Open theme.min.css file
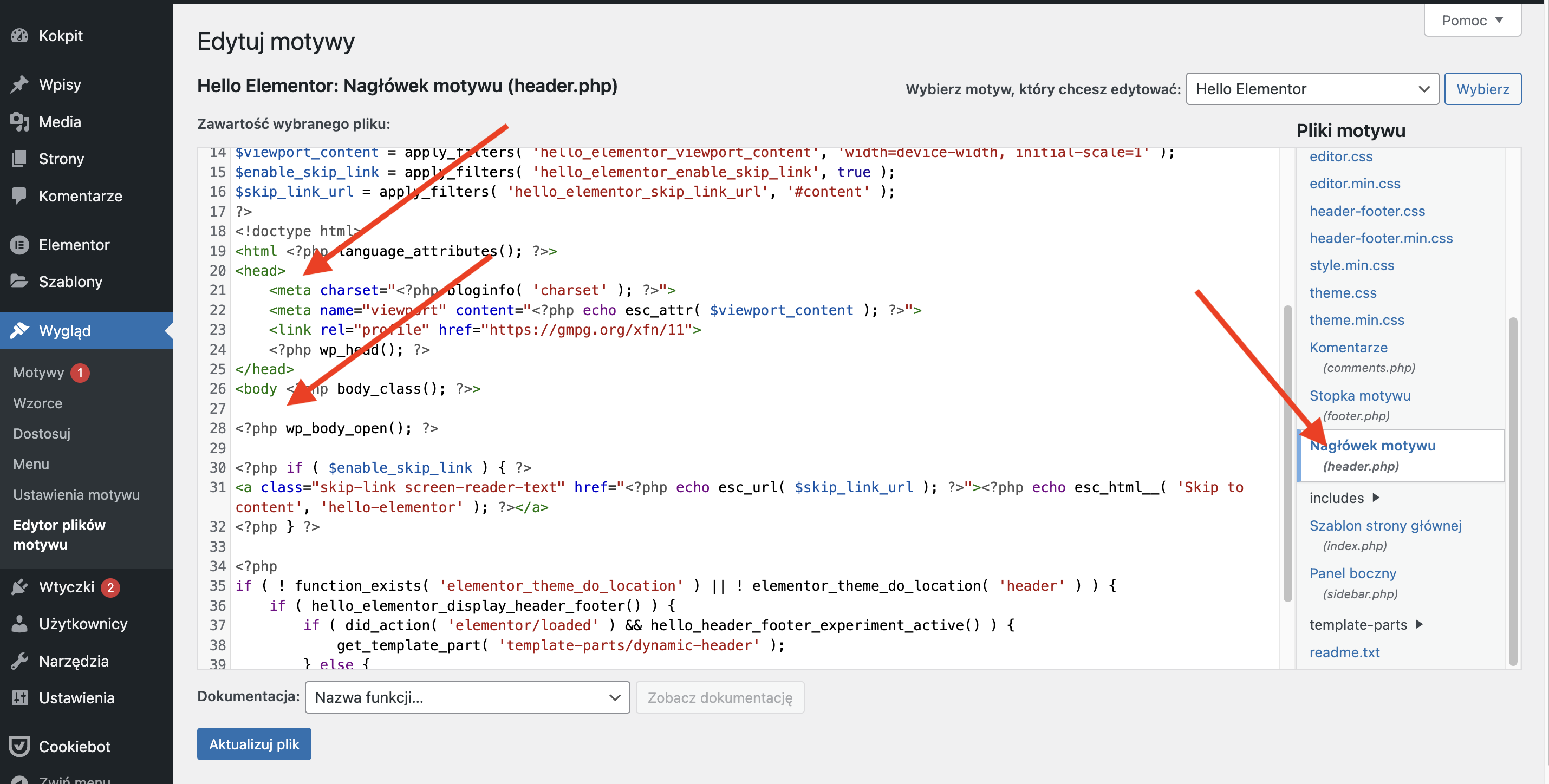 pos(1357,320)
